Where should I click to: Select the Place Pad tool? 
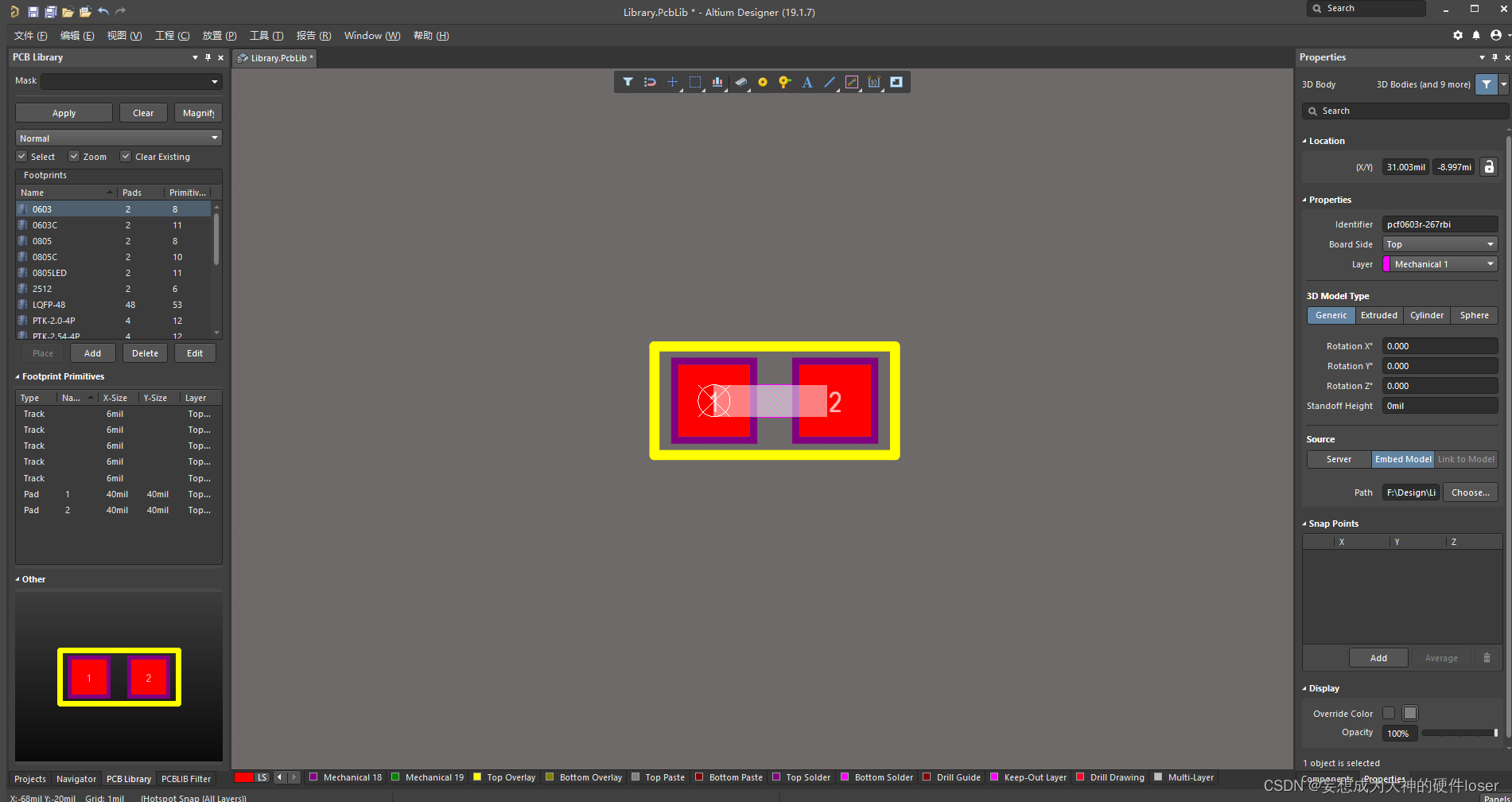[762, 81]
